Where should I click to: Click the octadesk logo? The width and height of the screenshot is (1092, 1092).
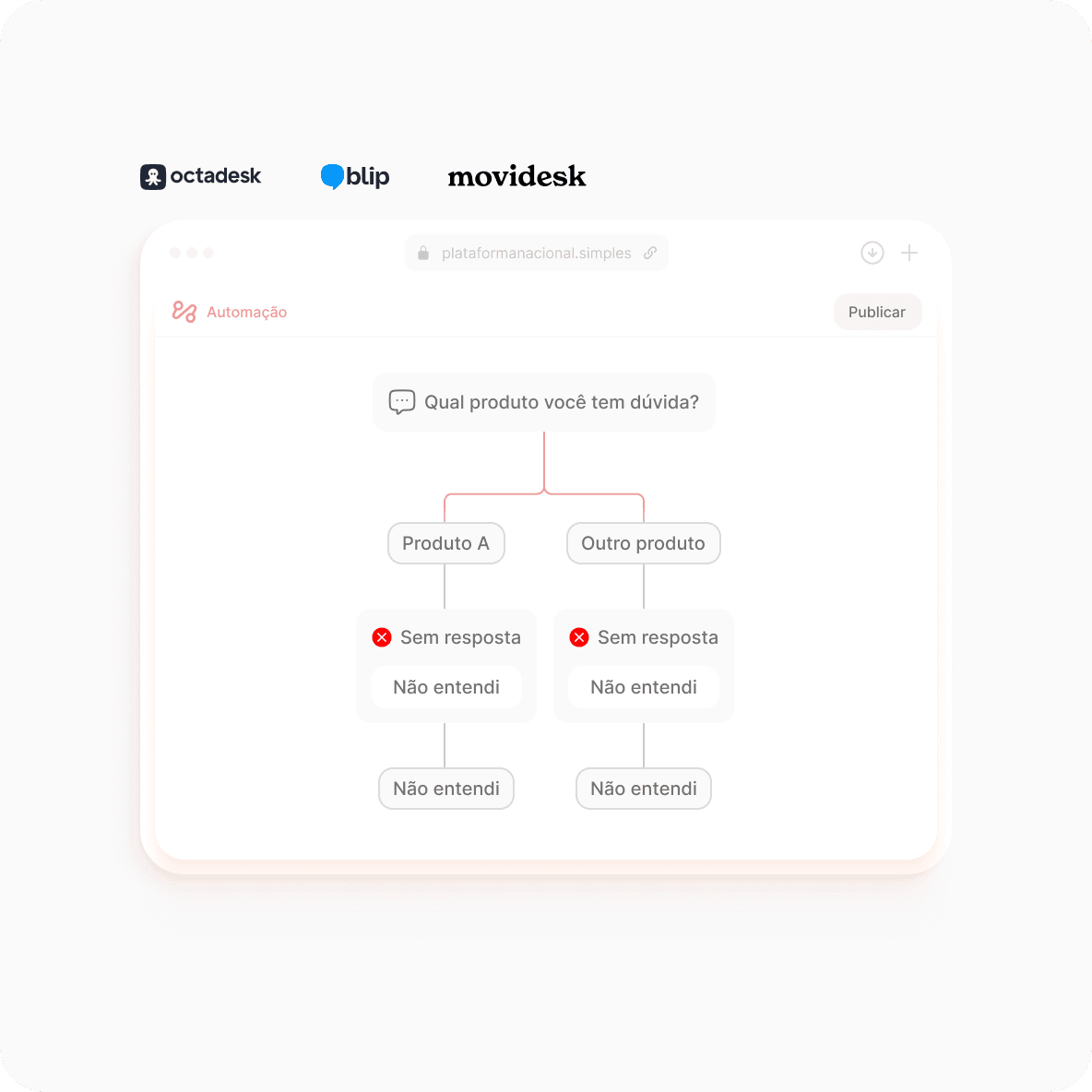(x=200, y=176)
